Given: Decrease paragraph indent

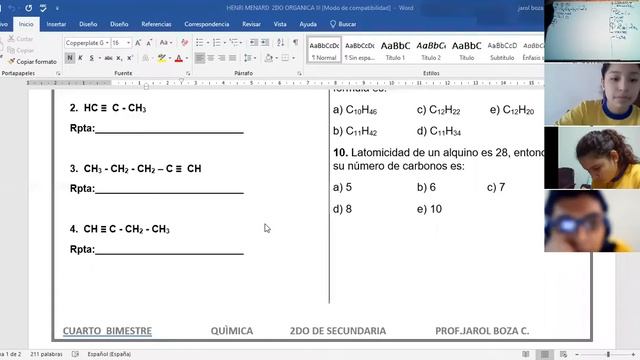Looking at the screenshot, I should pos(253,43).
